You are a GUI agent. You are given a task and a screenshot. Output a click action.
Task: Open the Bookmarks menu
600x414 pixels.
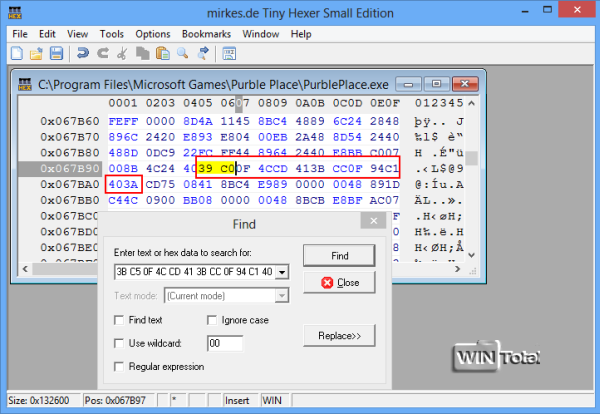[206, 34]
